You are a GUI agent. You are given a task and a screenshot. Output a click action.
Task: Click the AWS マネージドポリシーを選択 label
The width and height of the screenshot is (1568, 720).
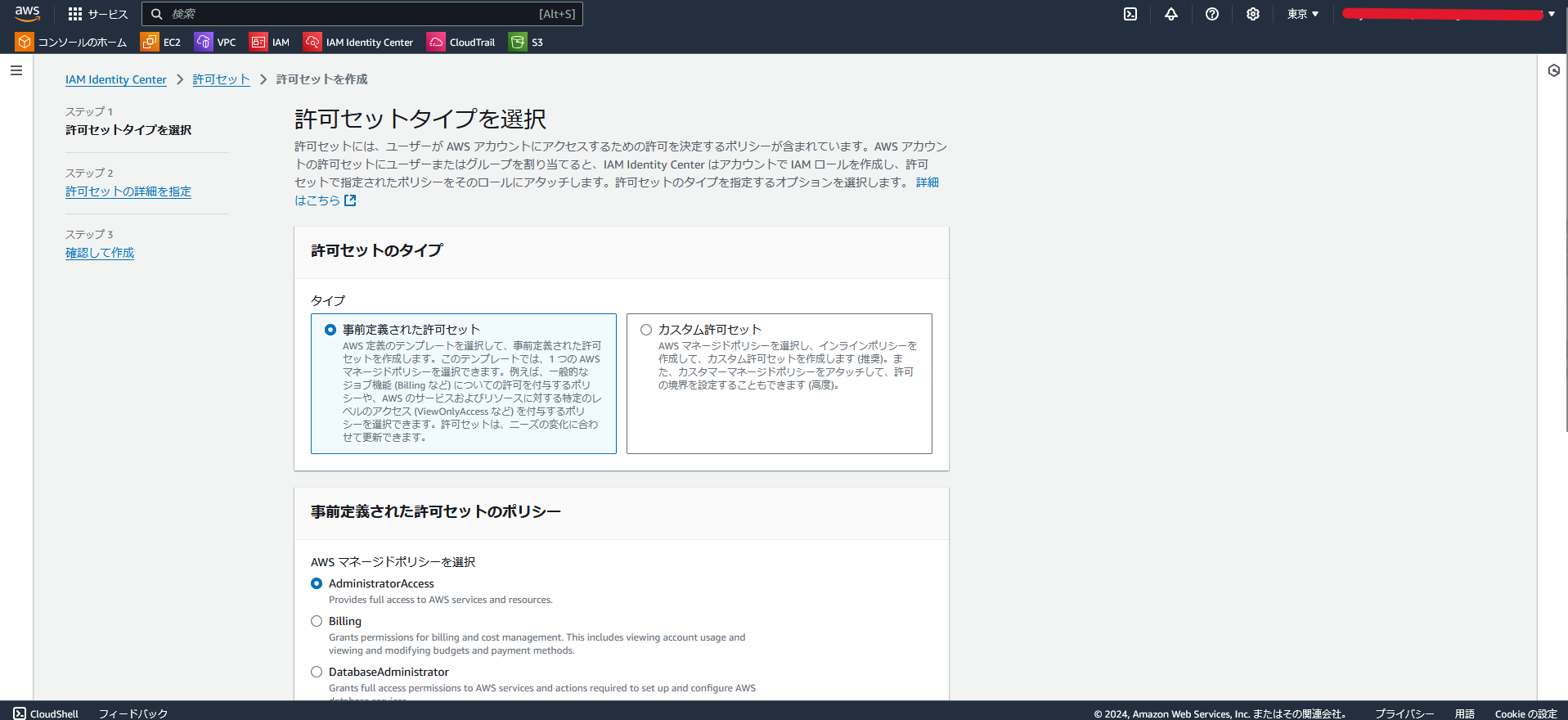coord(393,562)
